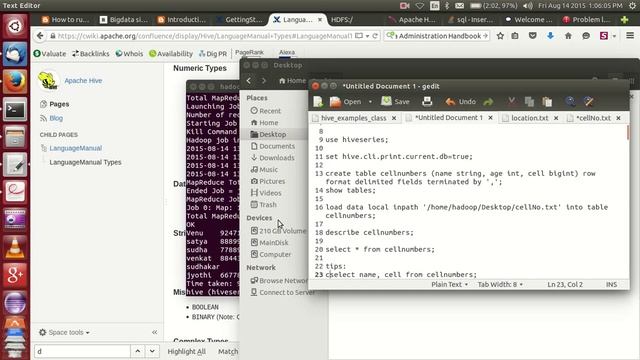This screenshot has height=360, width=640.
Task: Go back in the Files window
Action: [x=249, y=80]
